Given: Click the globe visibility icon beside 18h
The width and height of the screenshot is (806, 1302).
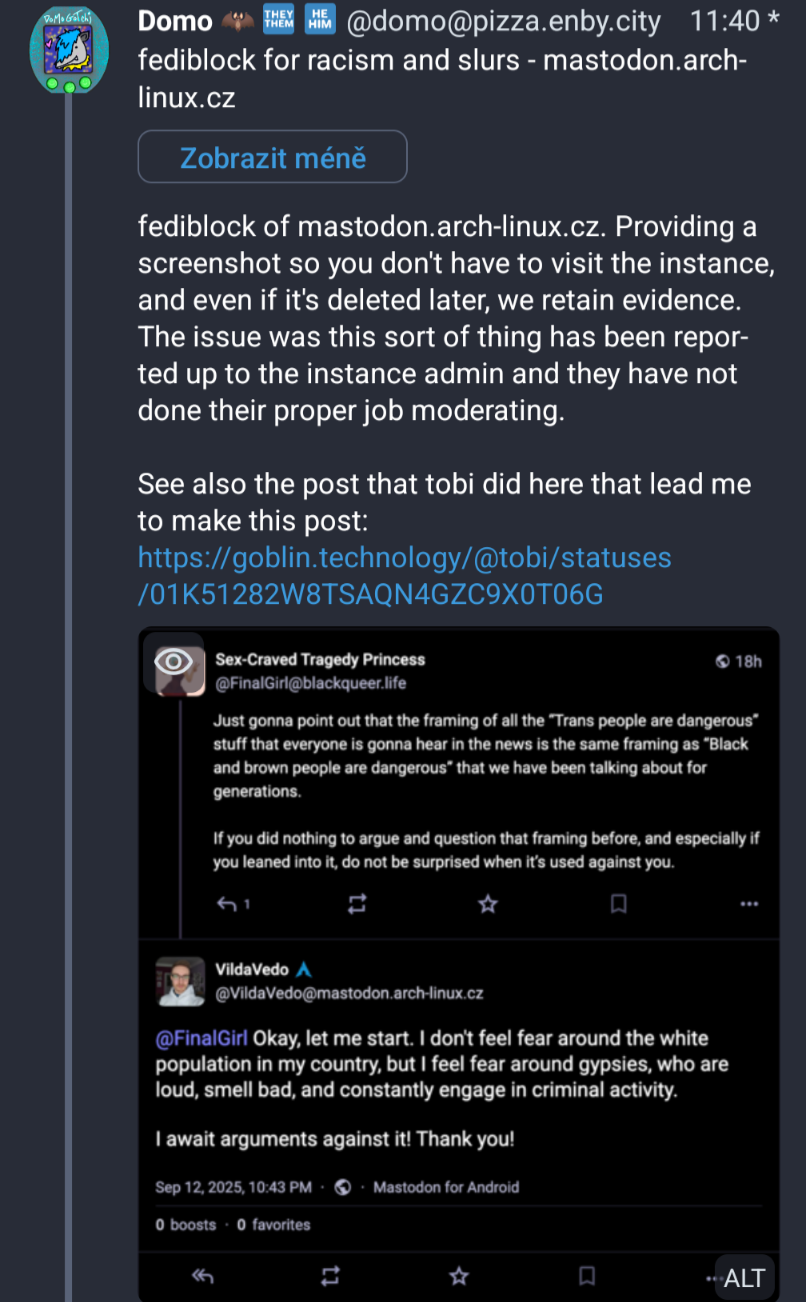Looking at the screenshot, I should tap(722, 662).
